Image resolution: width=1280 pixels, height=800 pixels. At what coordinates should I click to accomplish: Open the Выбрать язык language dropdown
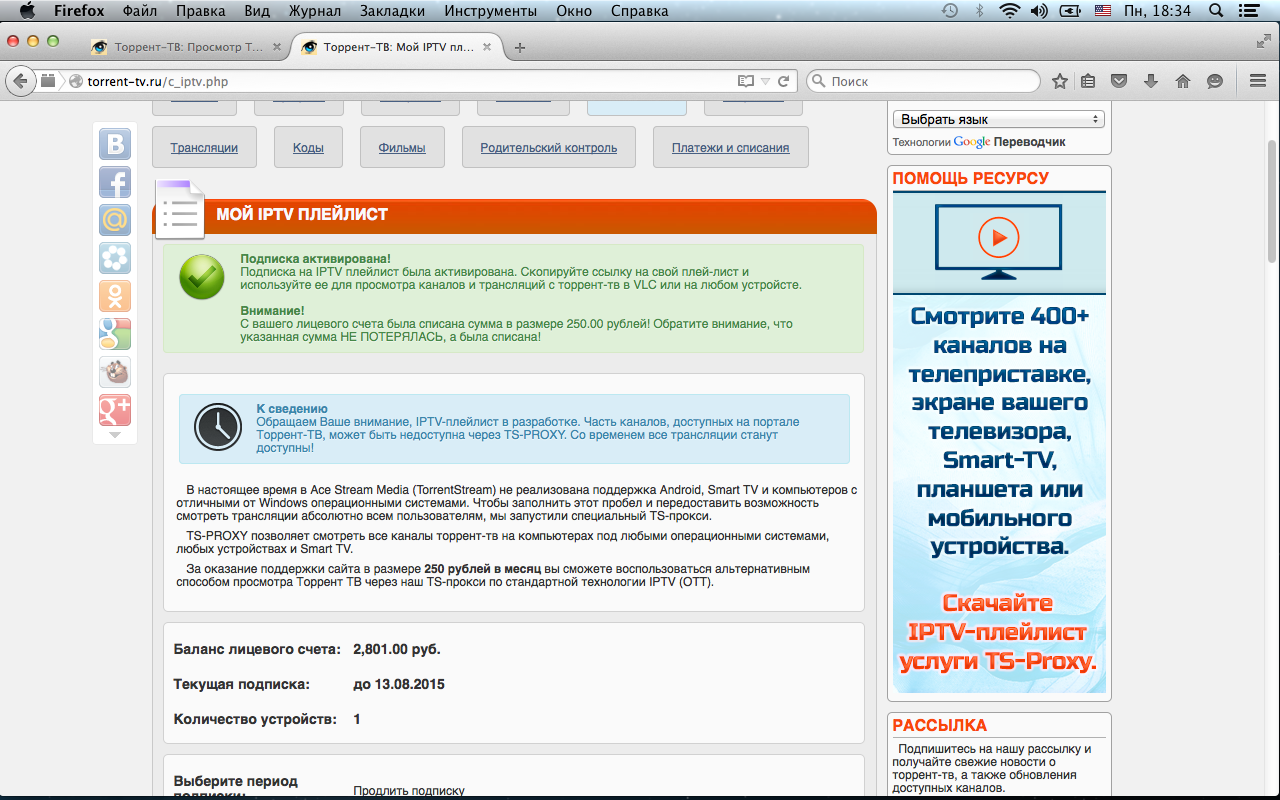click(998, 119)
